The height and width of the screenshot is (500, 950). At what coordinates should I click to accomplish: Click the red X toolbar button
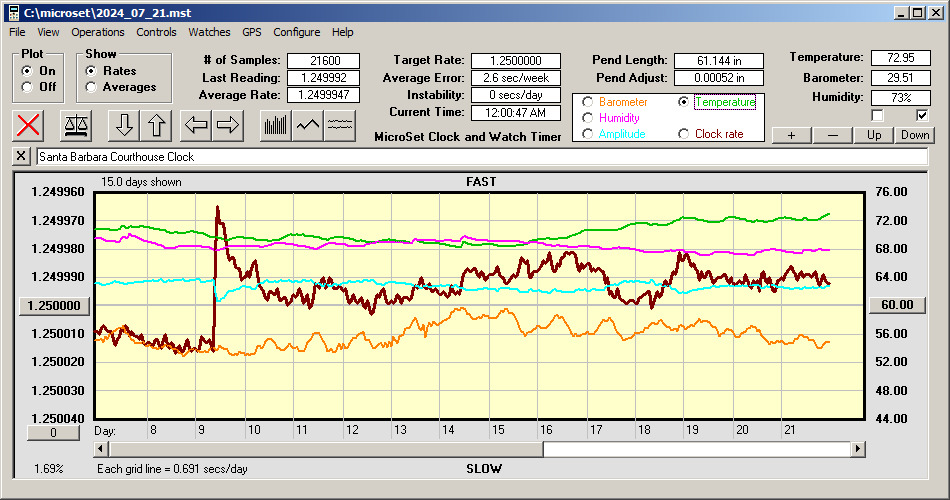pos(30,125)
